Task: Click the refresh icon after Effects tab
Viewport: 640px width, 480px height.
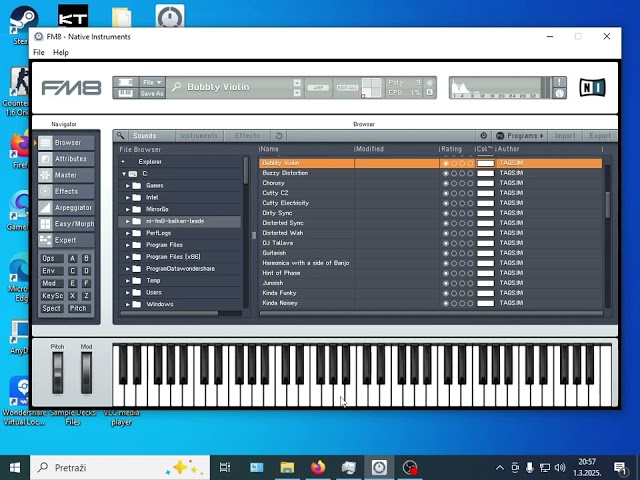Action: [x=279, y=136]
